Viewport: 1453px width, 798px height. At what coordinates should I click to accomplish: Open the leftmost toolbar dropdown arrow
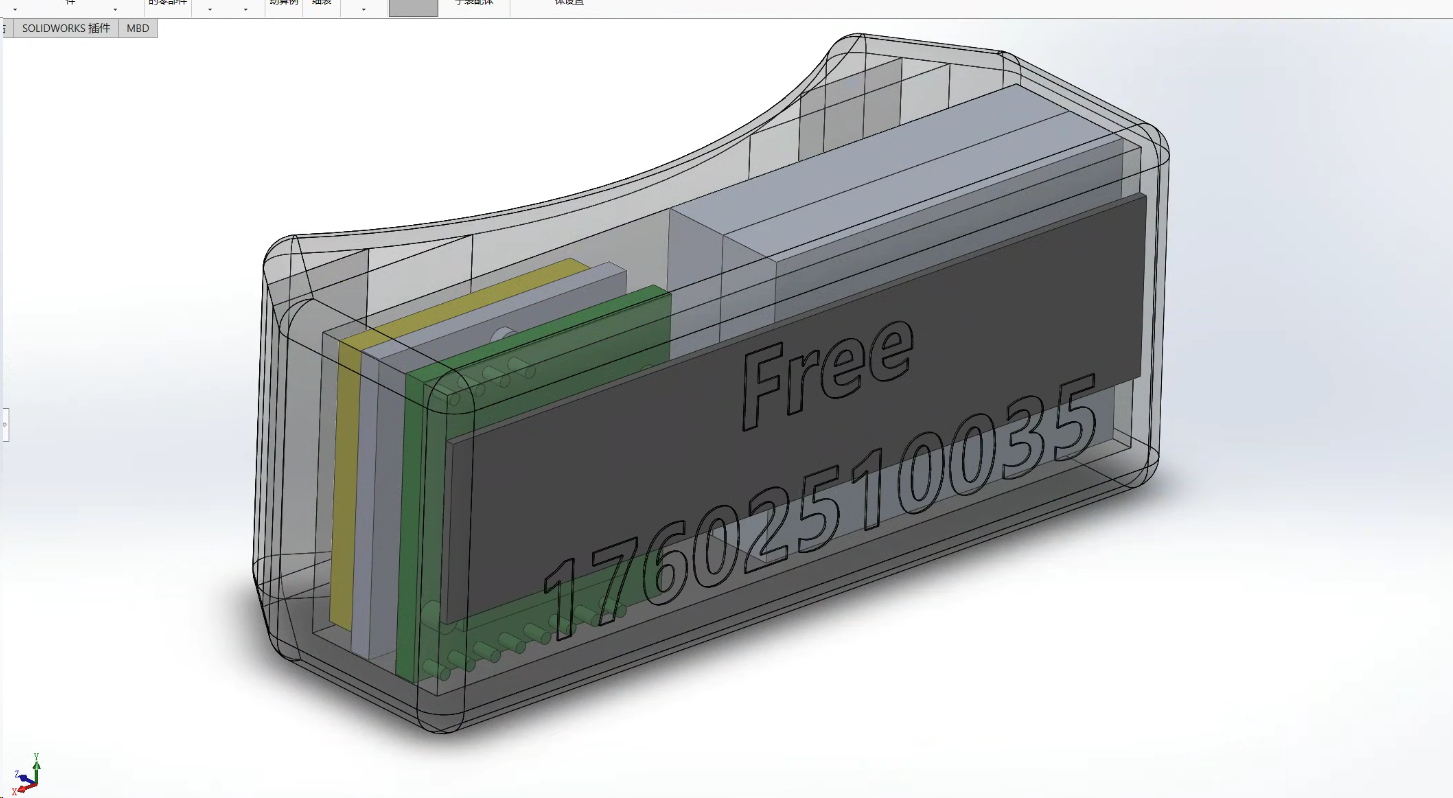14,9
